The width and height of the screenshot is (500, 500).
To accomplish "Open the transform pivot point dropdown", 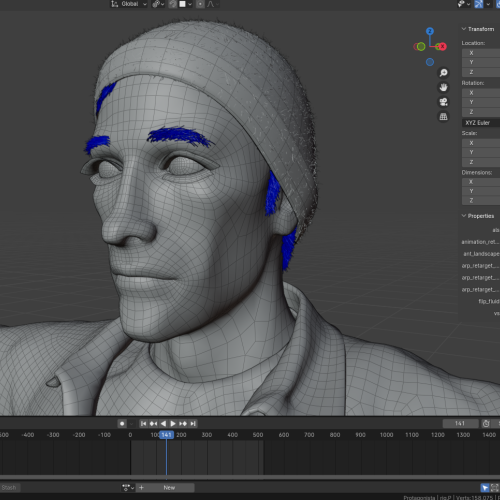I will coord(158,4).
